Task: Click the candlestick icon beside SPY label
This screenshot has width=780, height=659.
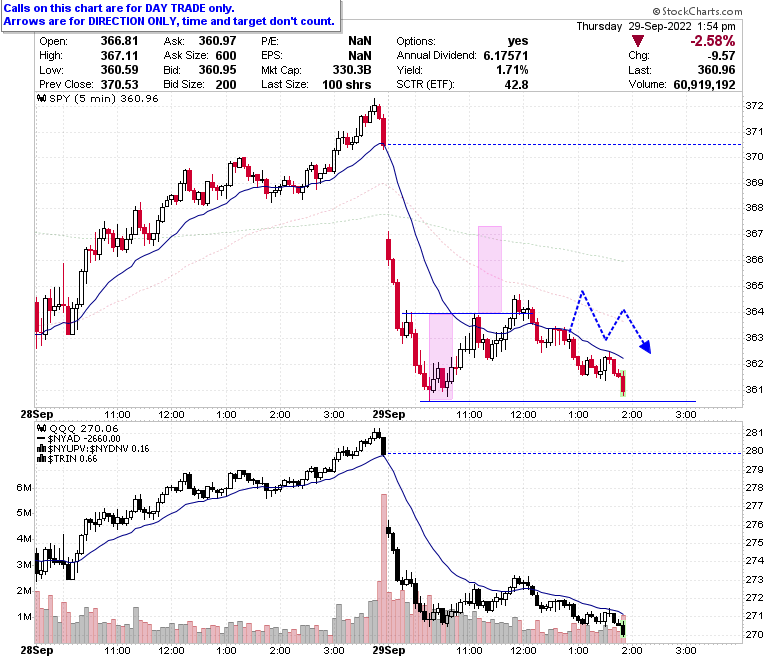Action: [42, 98]
